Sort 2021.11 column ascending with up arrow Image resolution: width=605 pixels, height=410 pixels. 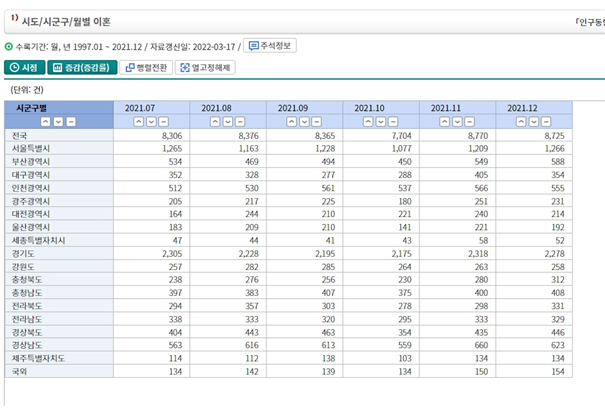444,122
